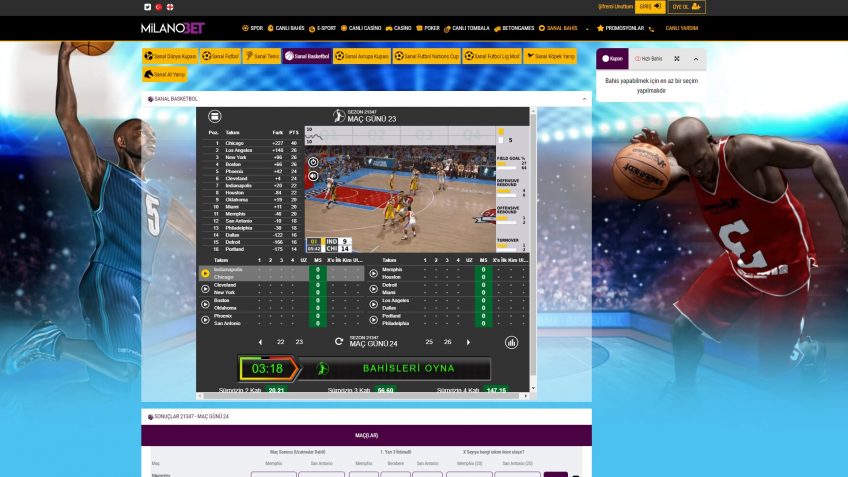Open the Canlı Bahis menu
848x477 pixels.
[286, 28]
